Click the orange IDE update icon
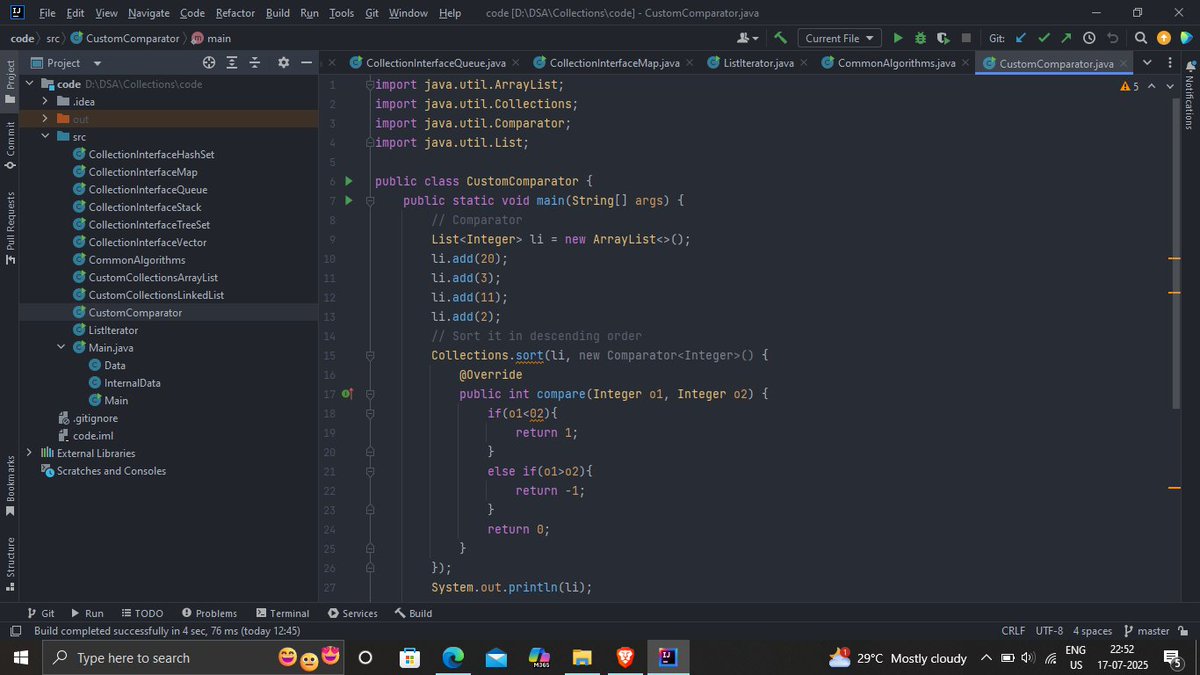The image size is (1200, 675). click(x=1163, y=38)
